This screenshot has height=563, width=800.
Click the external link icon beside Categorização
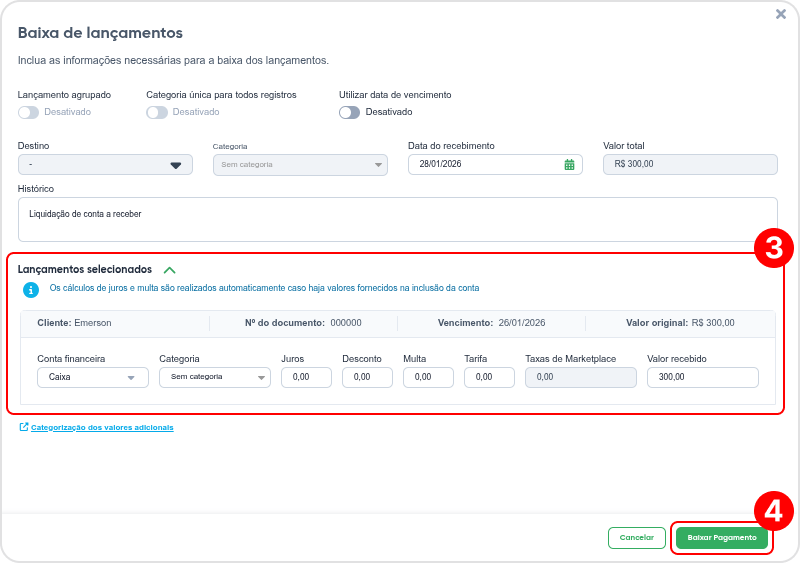tap(23, 427)
